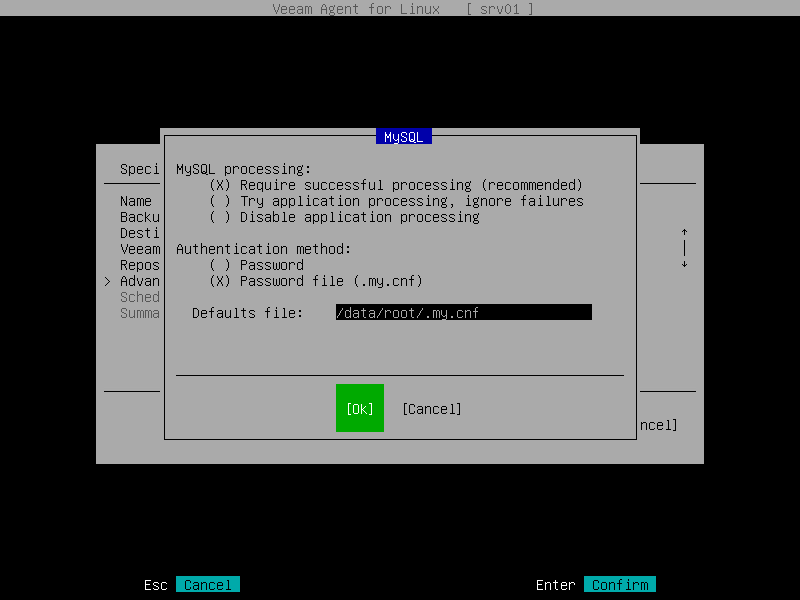Click the Defaults file path field
Screen dimensions: 800x600
pyautogui.click(x=464, y=312)
